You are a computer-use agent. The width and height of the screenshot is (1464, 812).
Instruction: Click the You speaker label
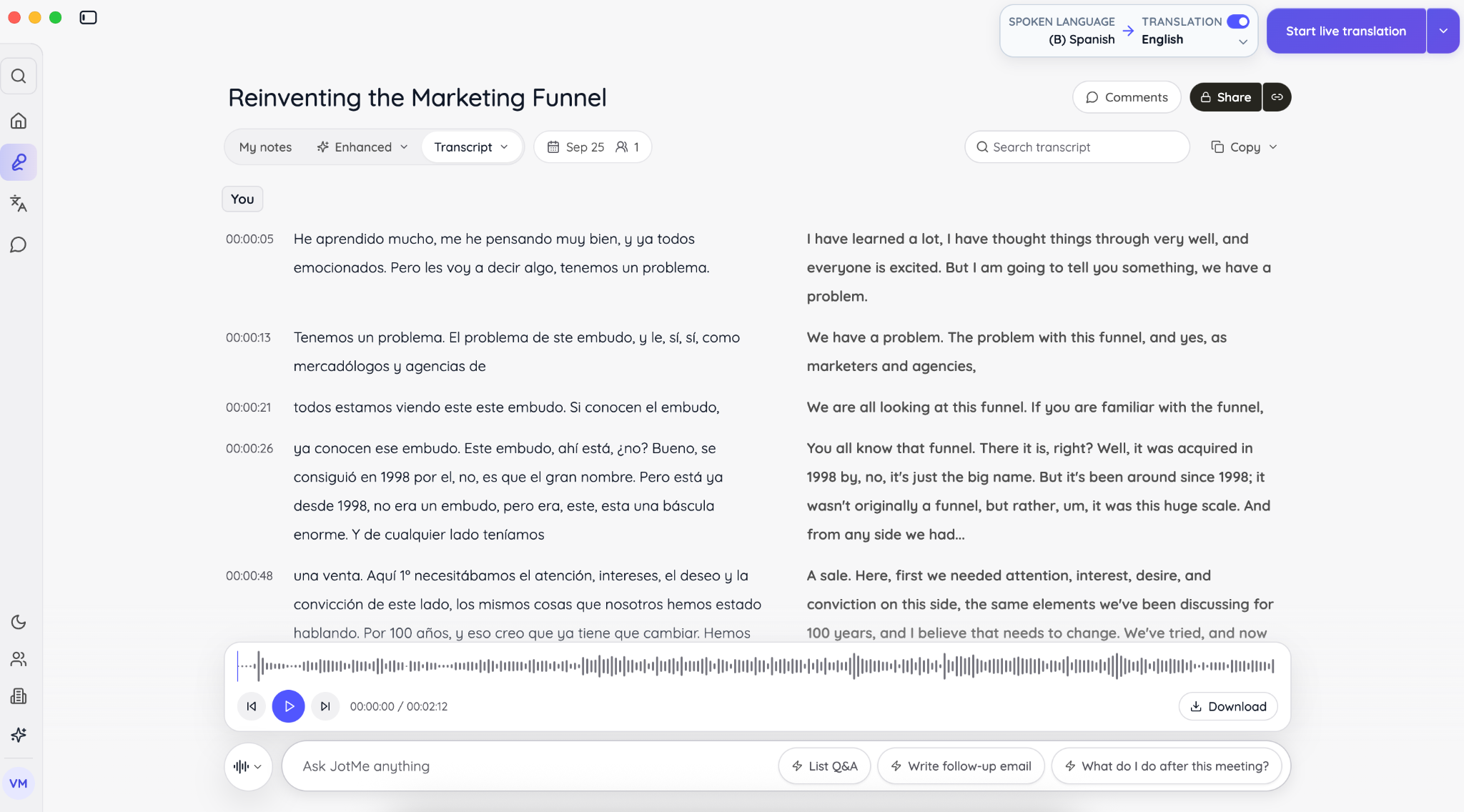tap(242, 199)
